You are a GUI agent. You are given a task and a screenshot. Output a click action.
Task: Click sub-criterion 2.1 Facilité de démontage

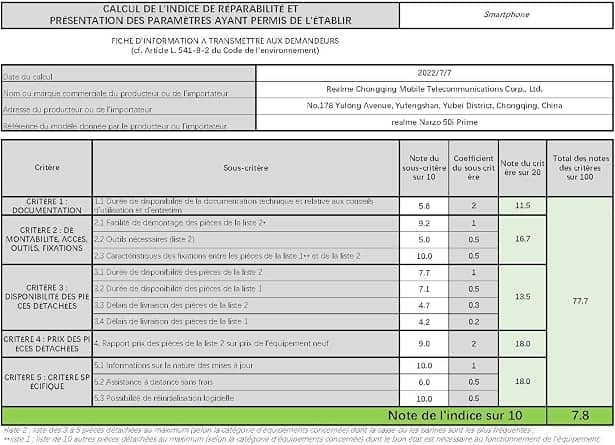pyautogui.click(x=246, y=223)
